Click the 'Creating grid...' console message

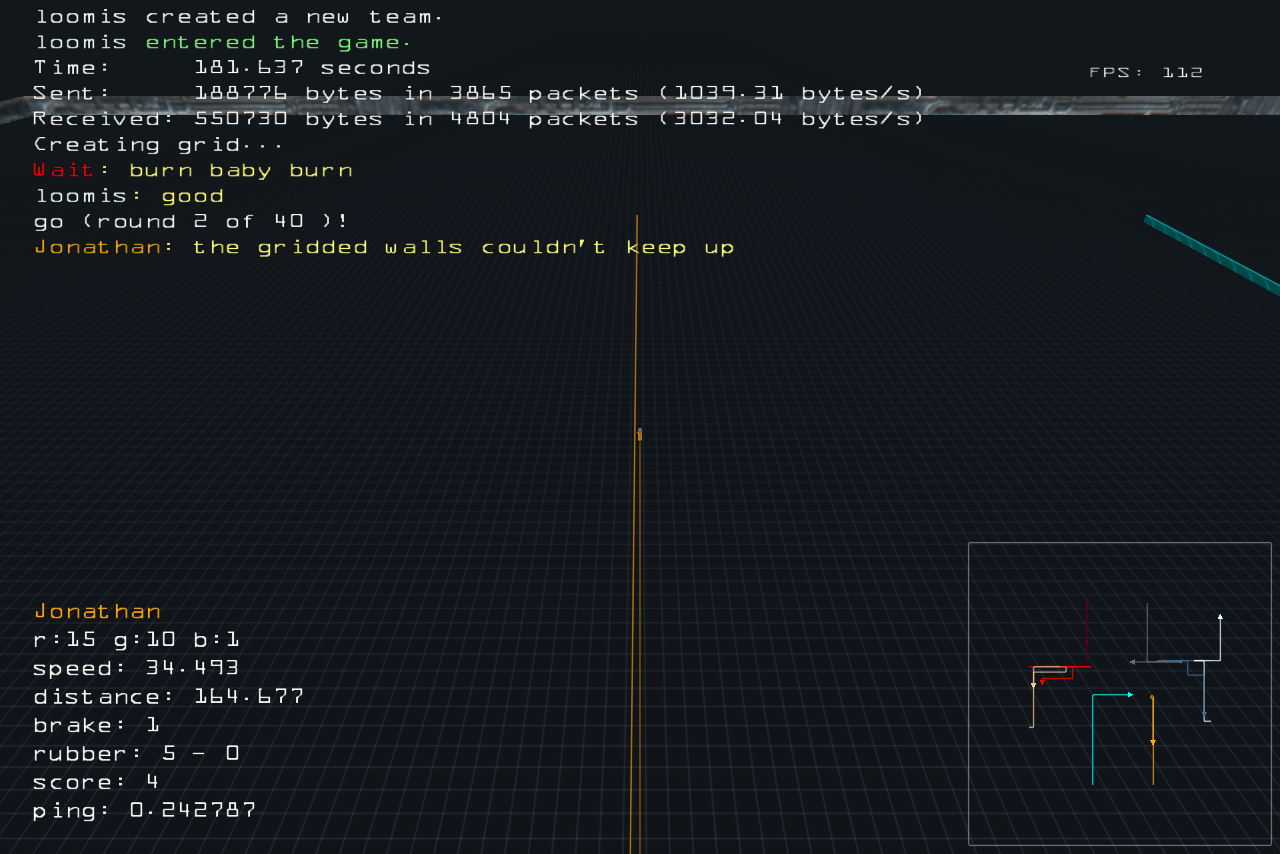point(158,145)
